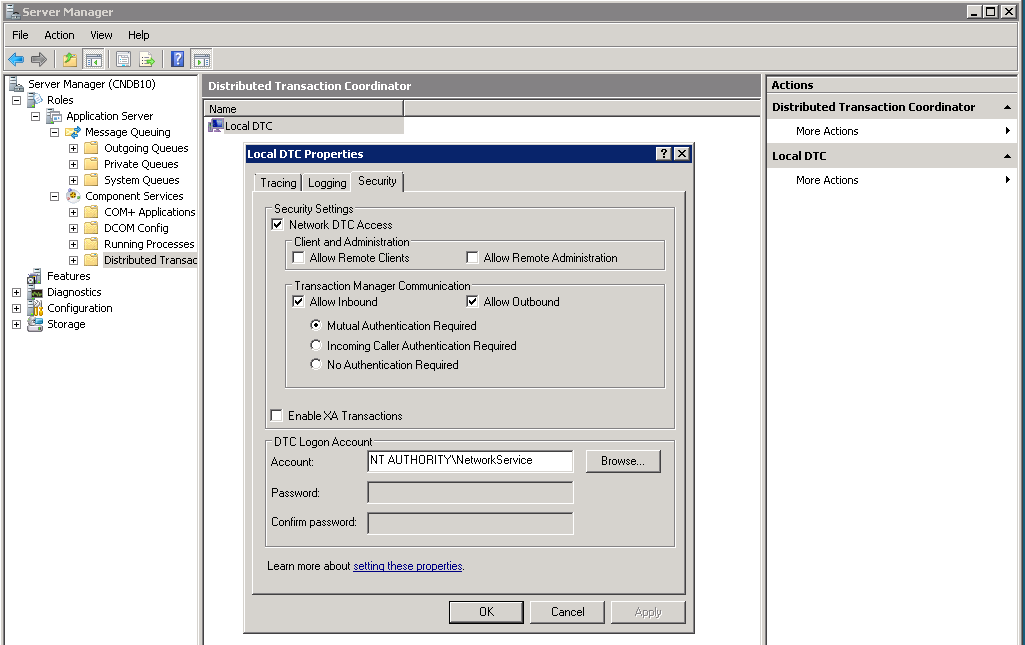Click the Forward navigation arrow
Image resolution: width=1025 pixels, height=645 pixels.
[38, 59]
